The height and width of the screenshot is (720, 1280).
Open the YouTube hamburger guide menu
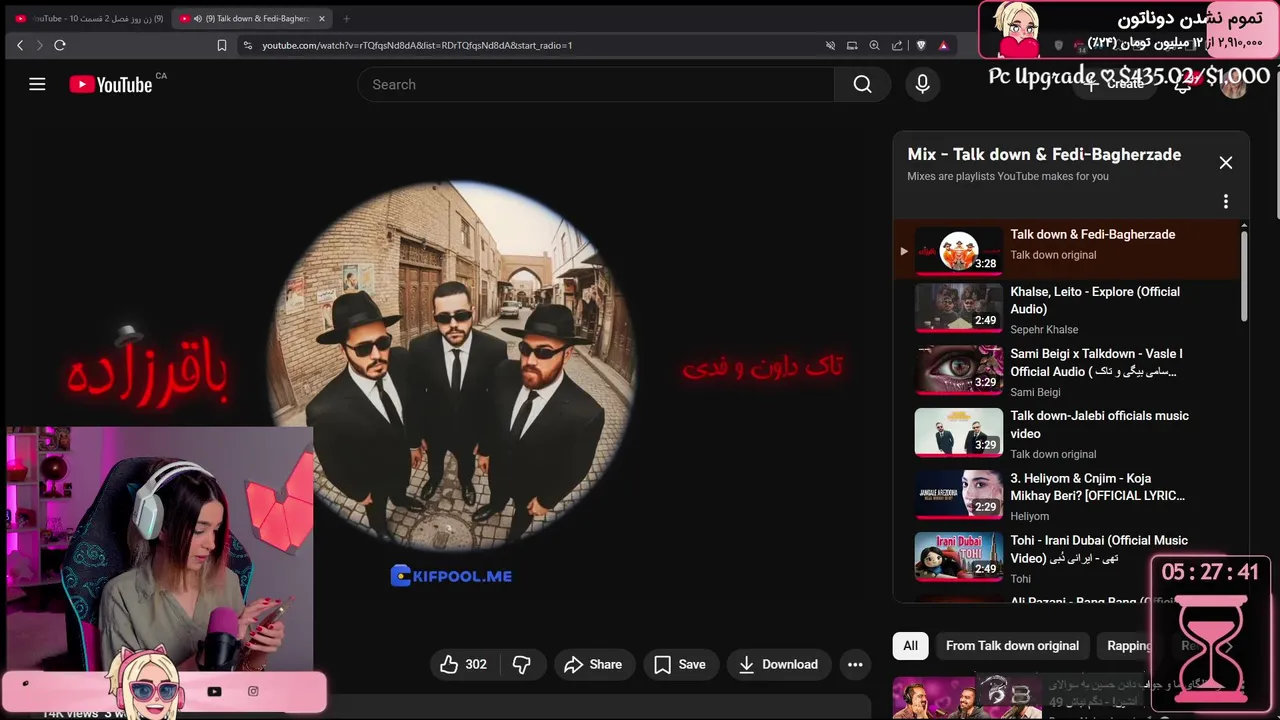click(37, 85)
